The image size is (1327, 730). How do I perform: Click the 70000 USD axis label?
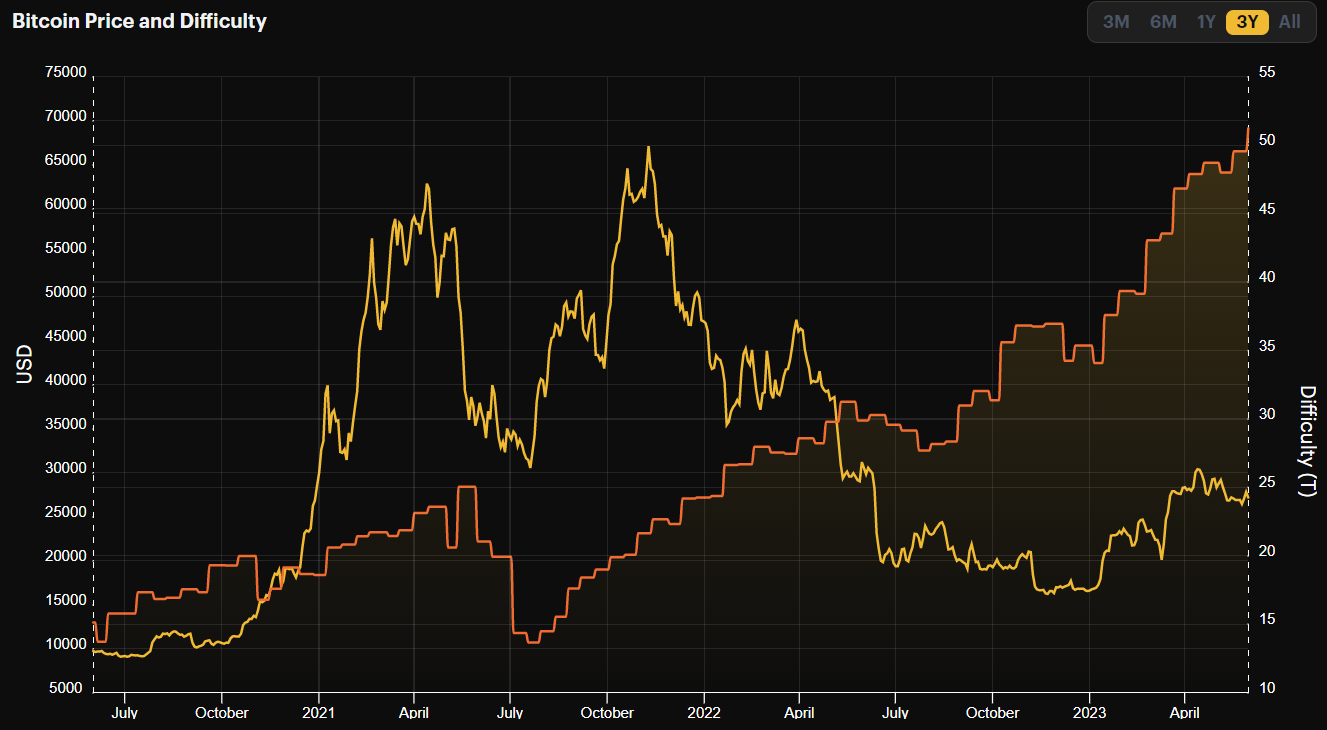coord(65,117)
